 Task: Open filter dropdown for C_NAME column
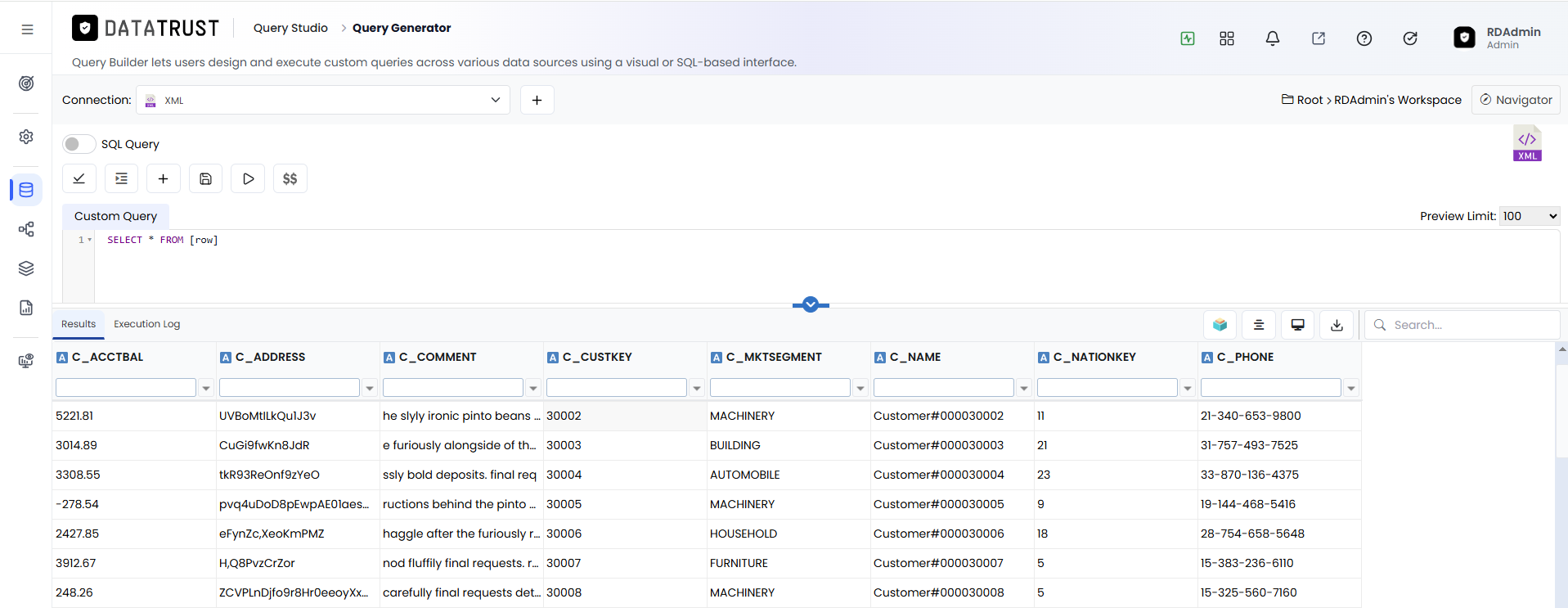point(1024,389)
